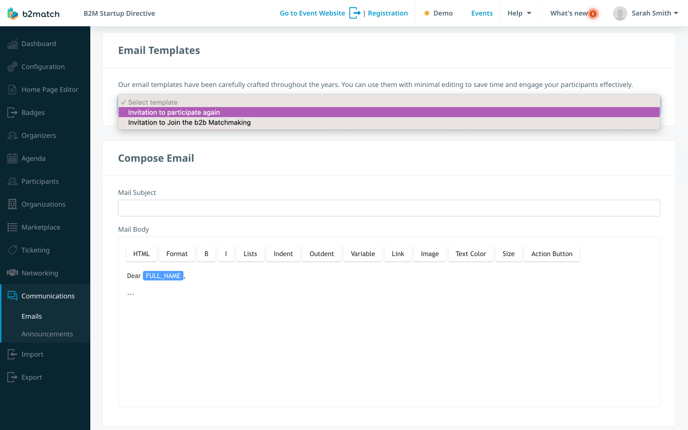Open the Variable dropdown in editor
This screenshot has width=688, height=430.
[363, 254]
